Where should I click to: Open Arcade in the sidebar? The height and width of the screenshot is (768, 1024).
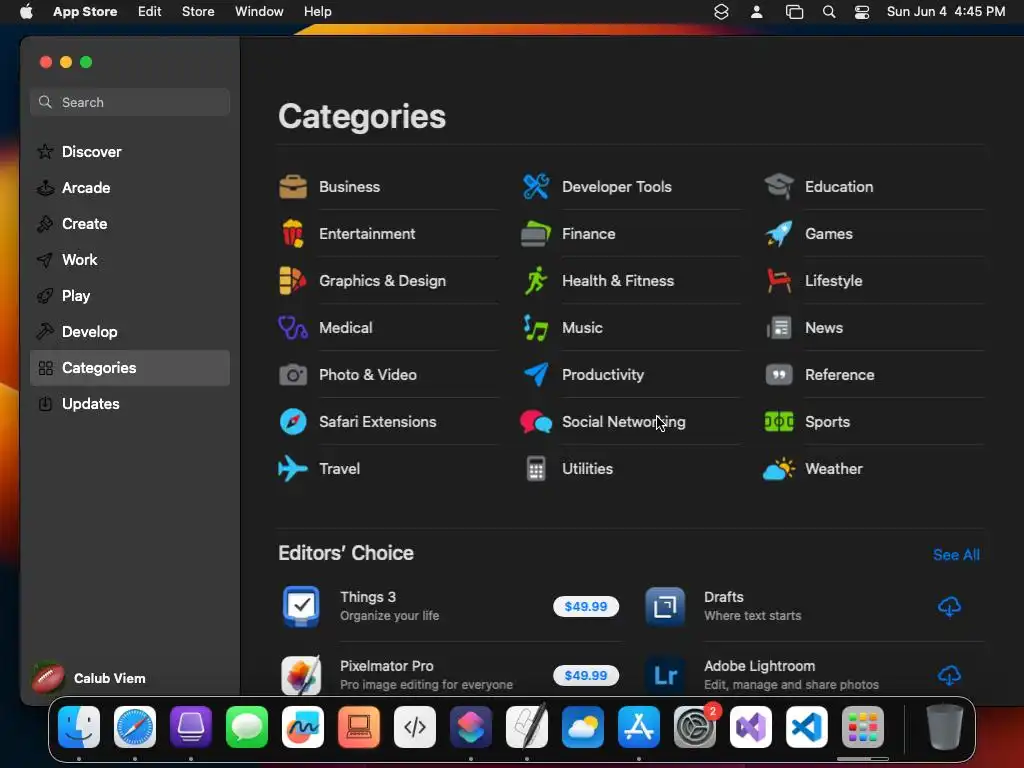coord(130,188)
